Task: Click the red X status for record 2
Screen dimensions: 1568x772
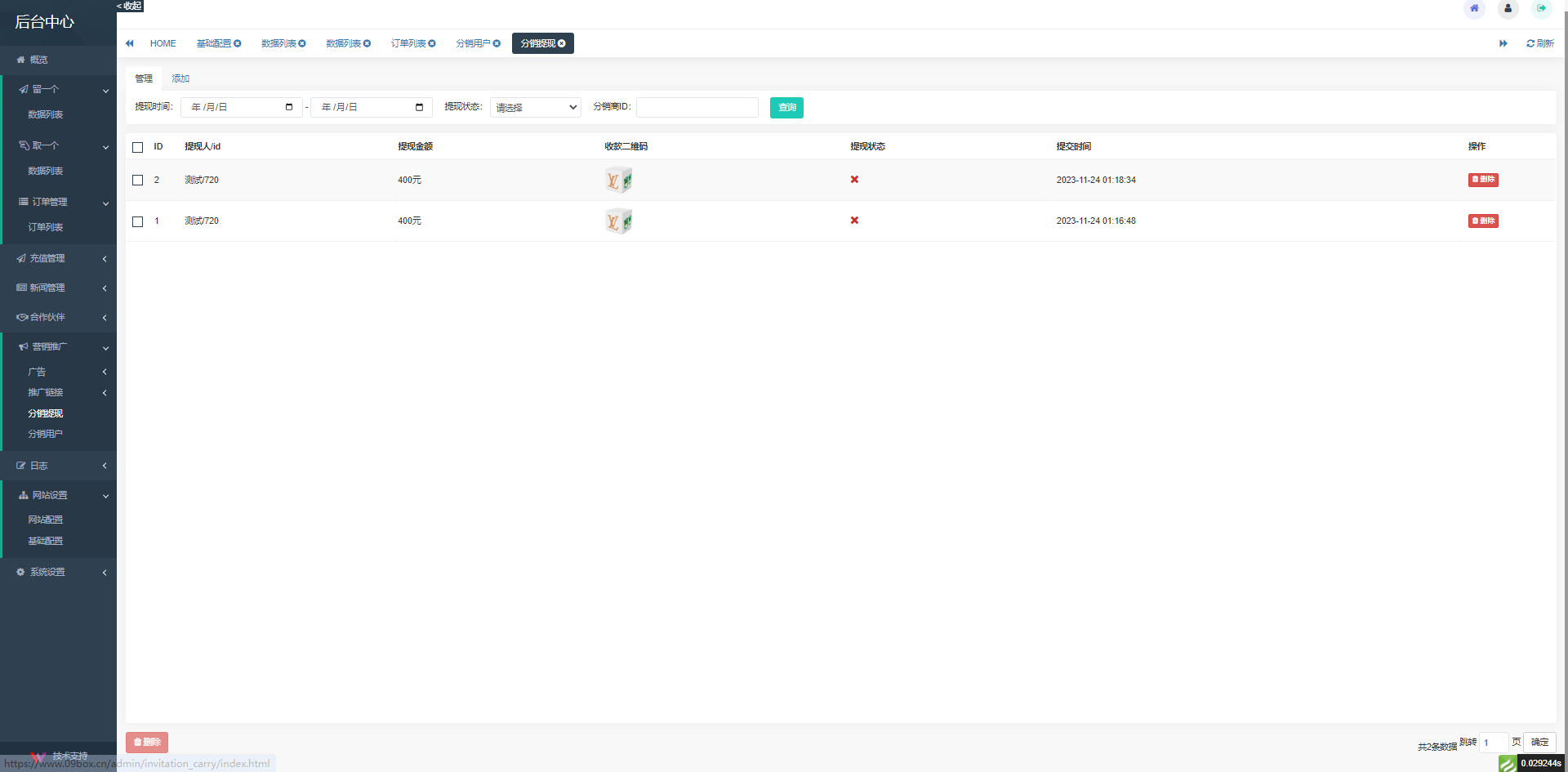Action: coord(854,180)
